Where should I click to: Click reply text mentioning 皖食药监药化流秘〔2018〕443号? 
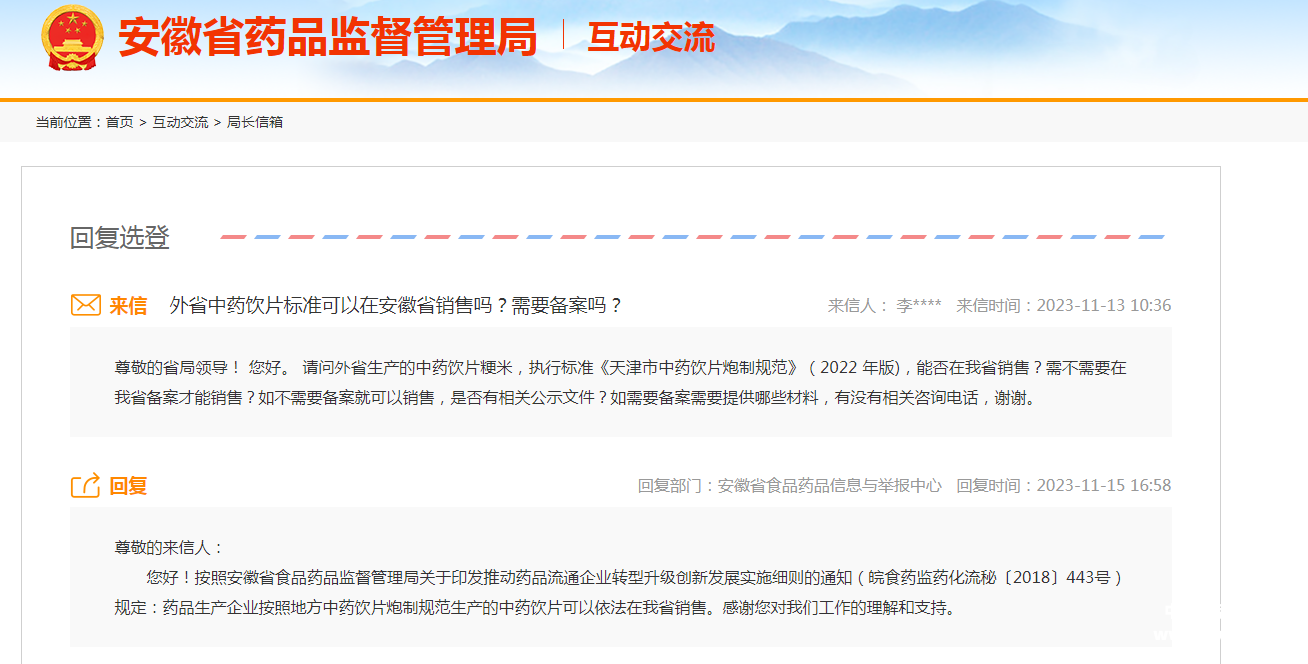[634, 577]
